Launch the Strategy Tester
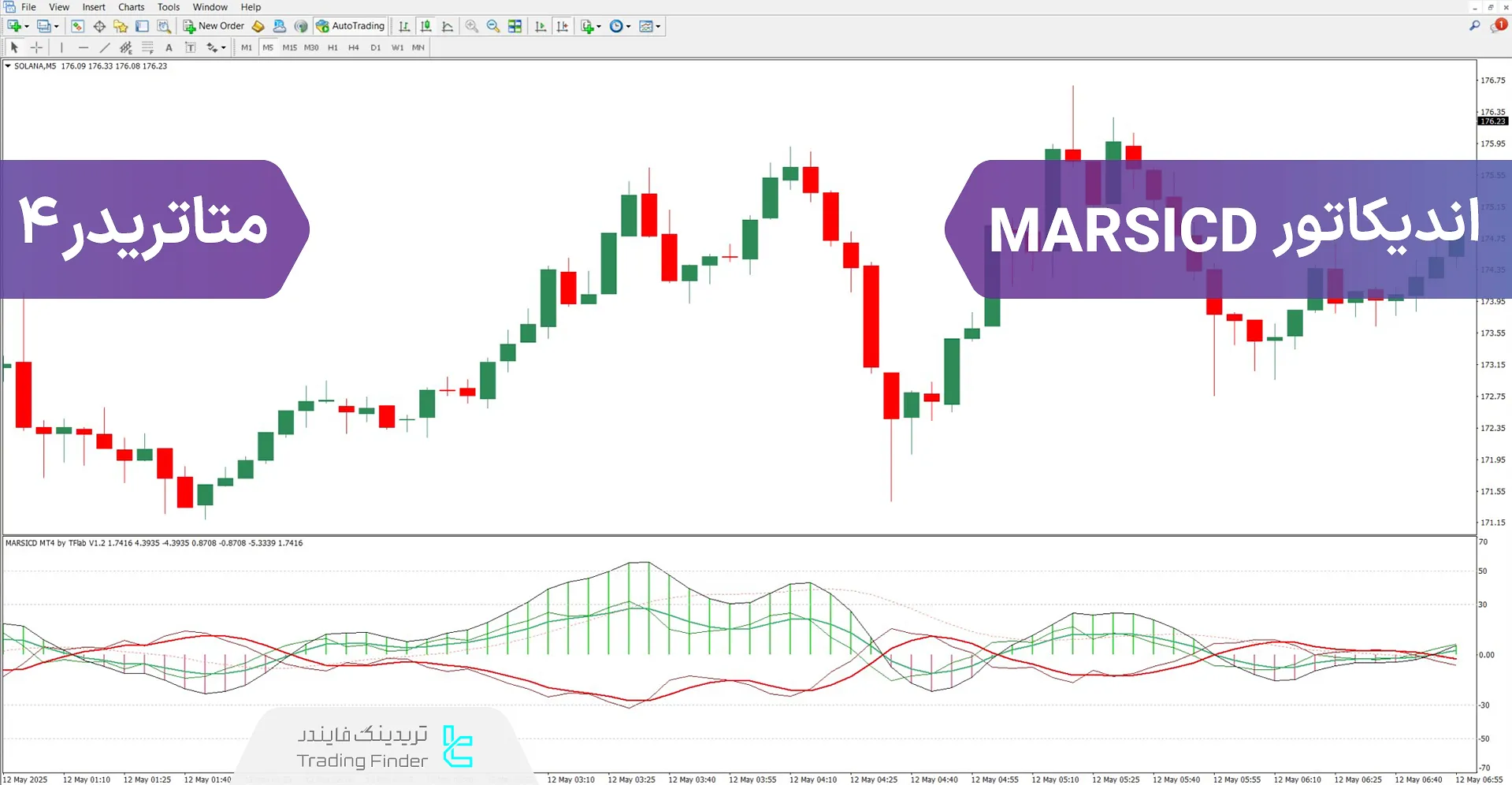This screenshot has width=1512, height=785. [163, 26]
